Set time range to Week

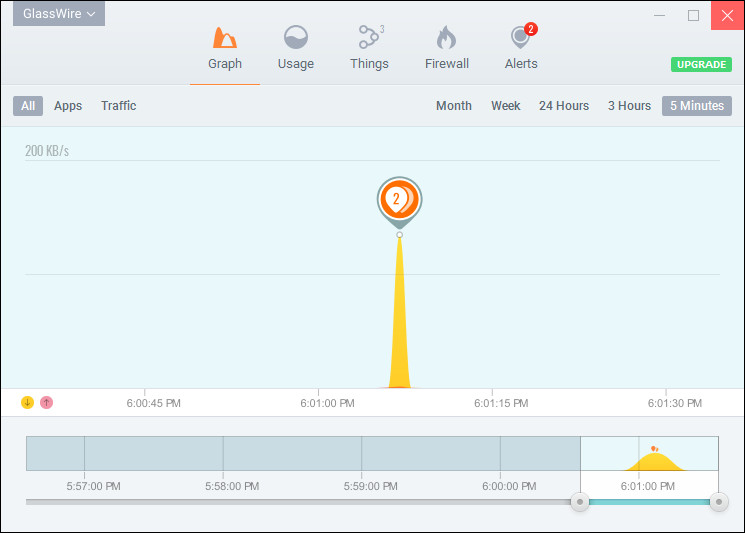point(505,106)
